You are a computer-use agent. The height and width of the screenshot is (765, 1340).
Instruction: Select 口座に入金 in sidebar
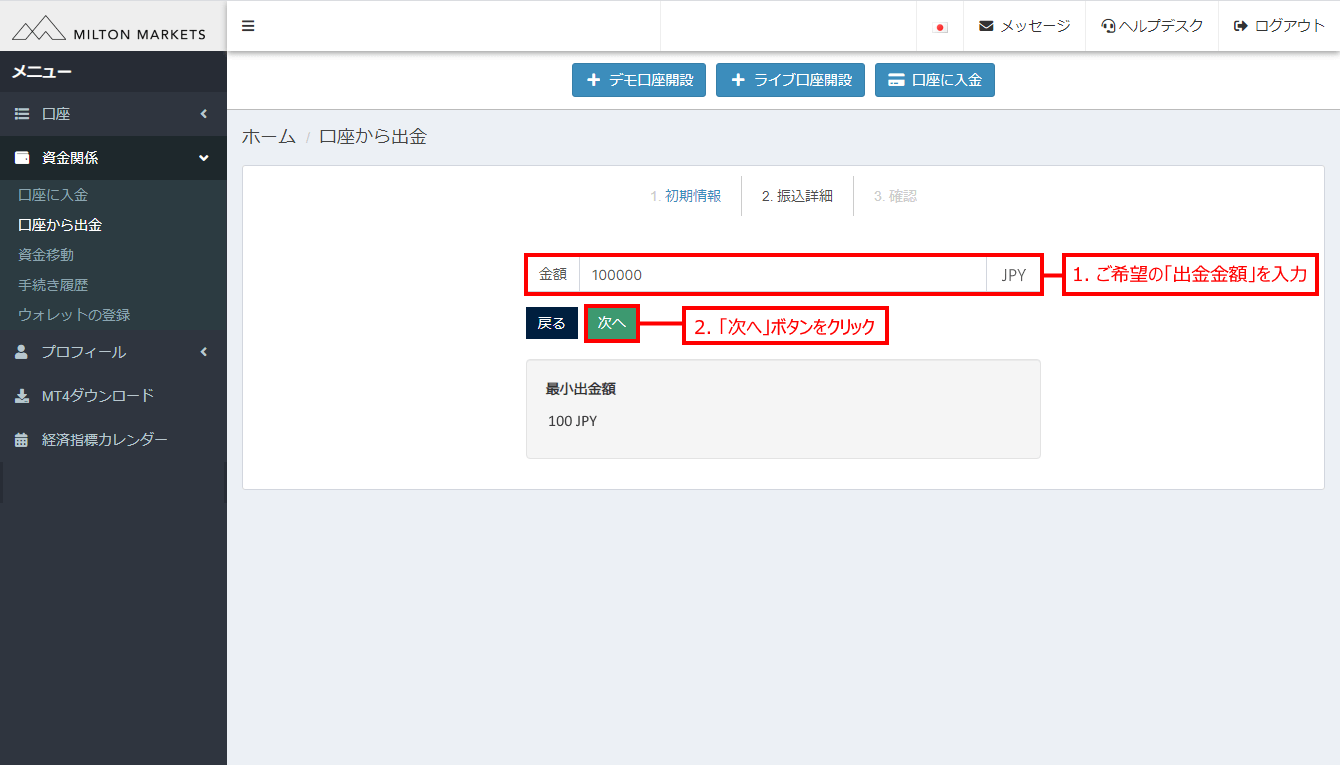tap(53, 195)
